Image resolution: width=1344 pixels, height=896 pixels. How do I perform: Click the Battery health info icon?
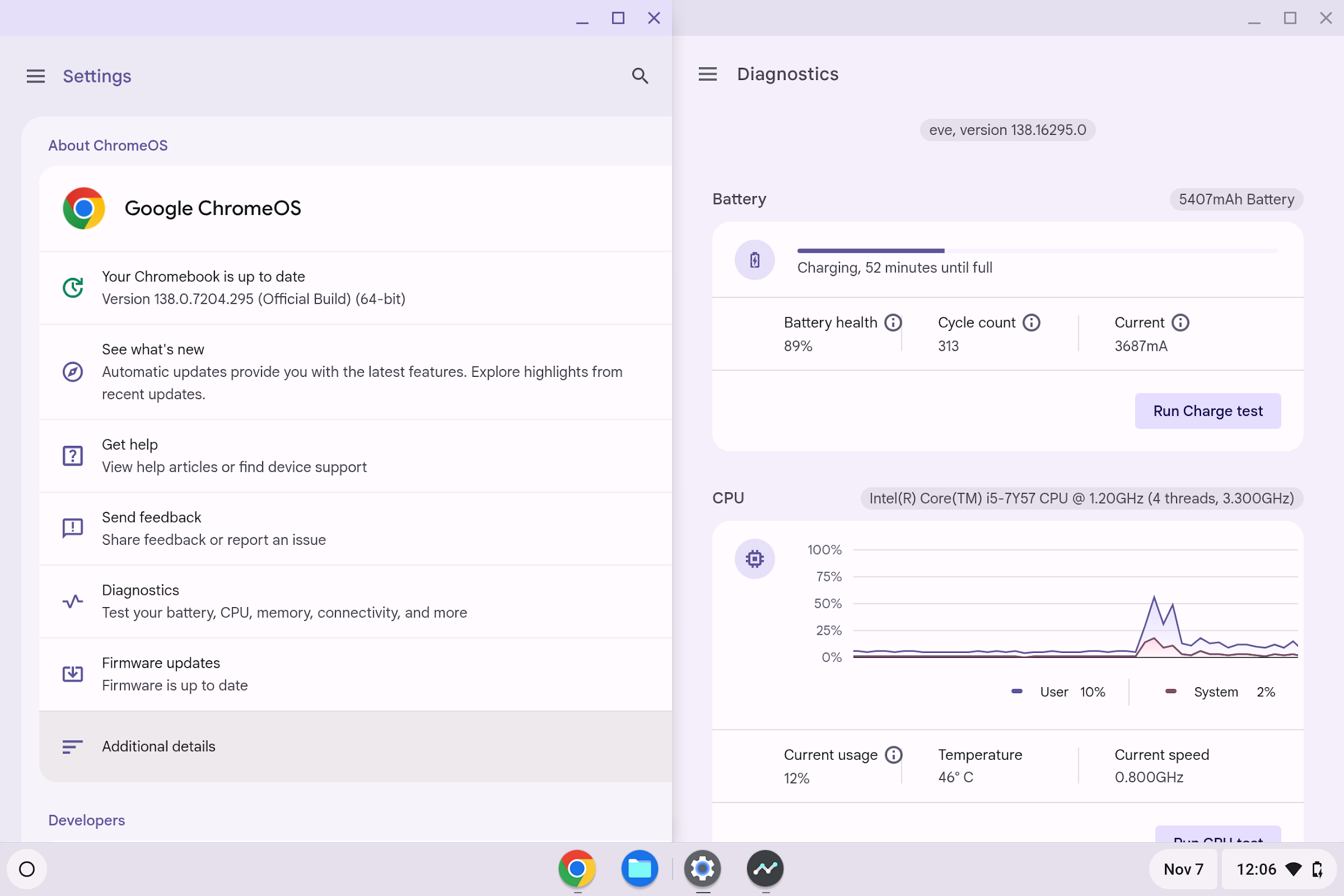(893, 322)
